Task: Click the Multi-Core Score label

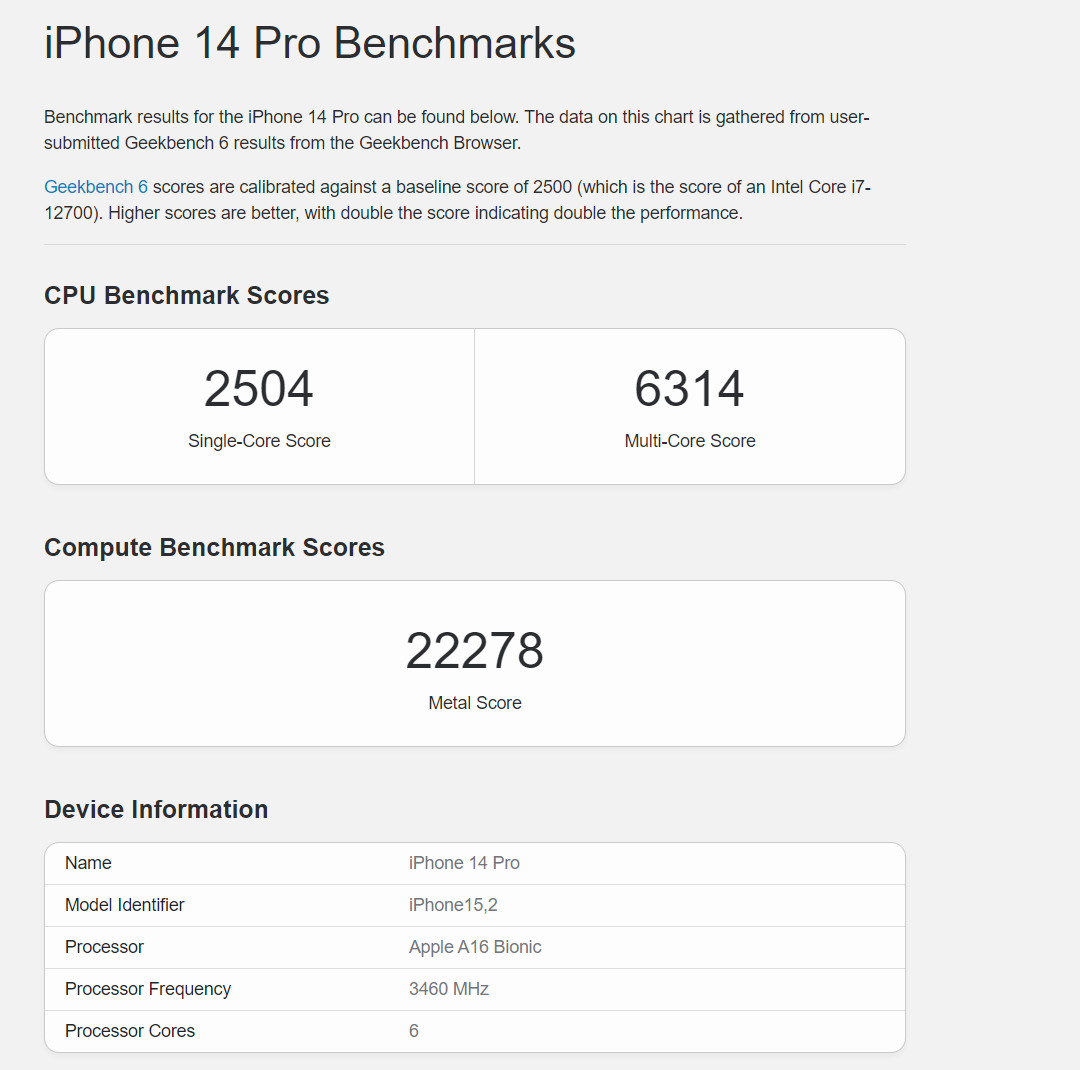Action: [x=690, y=441]
